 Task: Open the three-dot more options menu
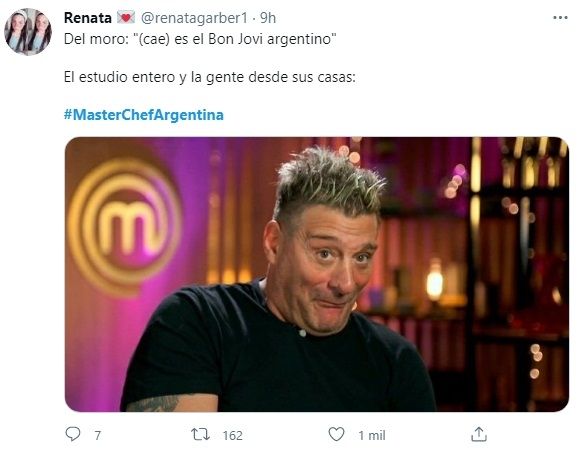(560, 18)
